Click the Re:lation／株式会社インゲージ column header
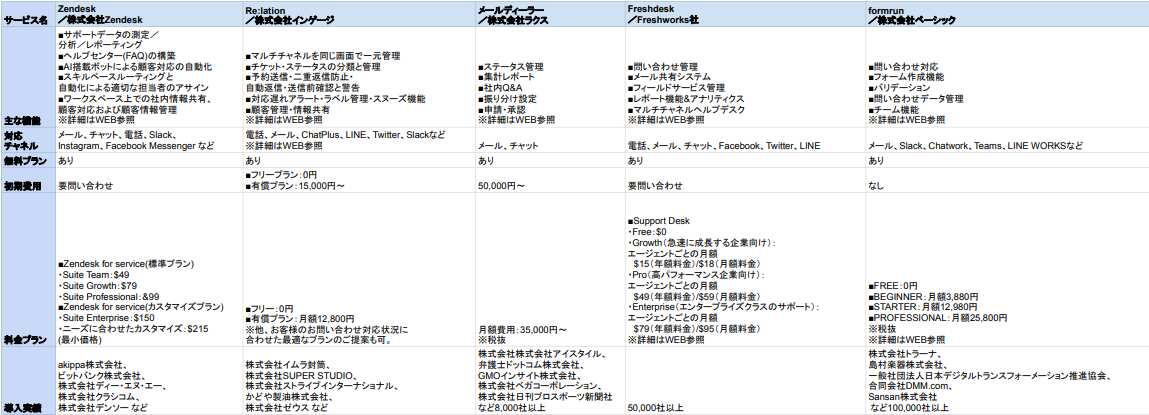1149x415 pixels. pyautogui.click(x=360, y=15)
